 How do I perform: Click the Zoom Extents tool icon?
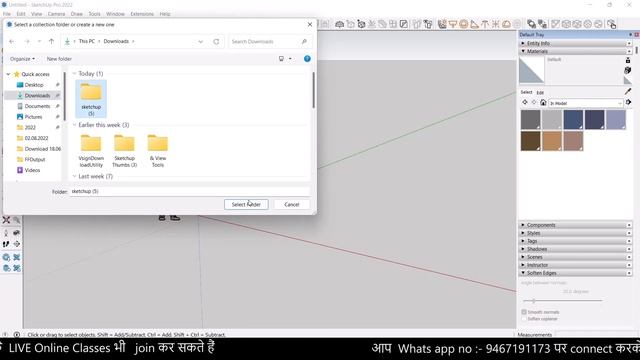pyautogui.click(x=7, y=220)
